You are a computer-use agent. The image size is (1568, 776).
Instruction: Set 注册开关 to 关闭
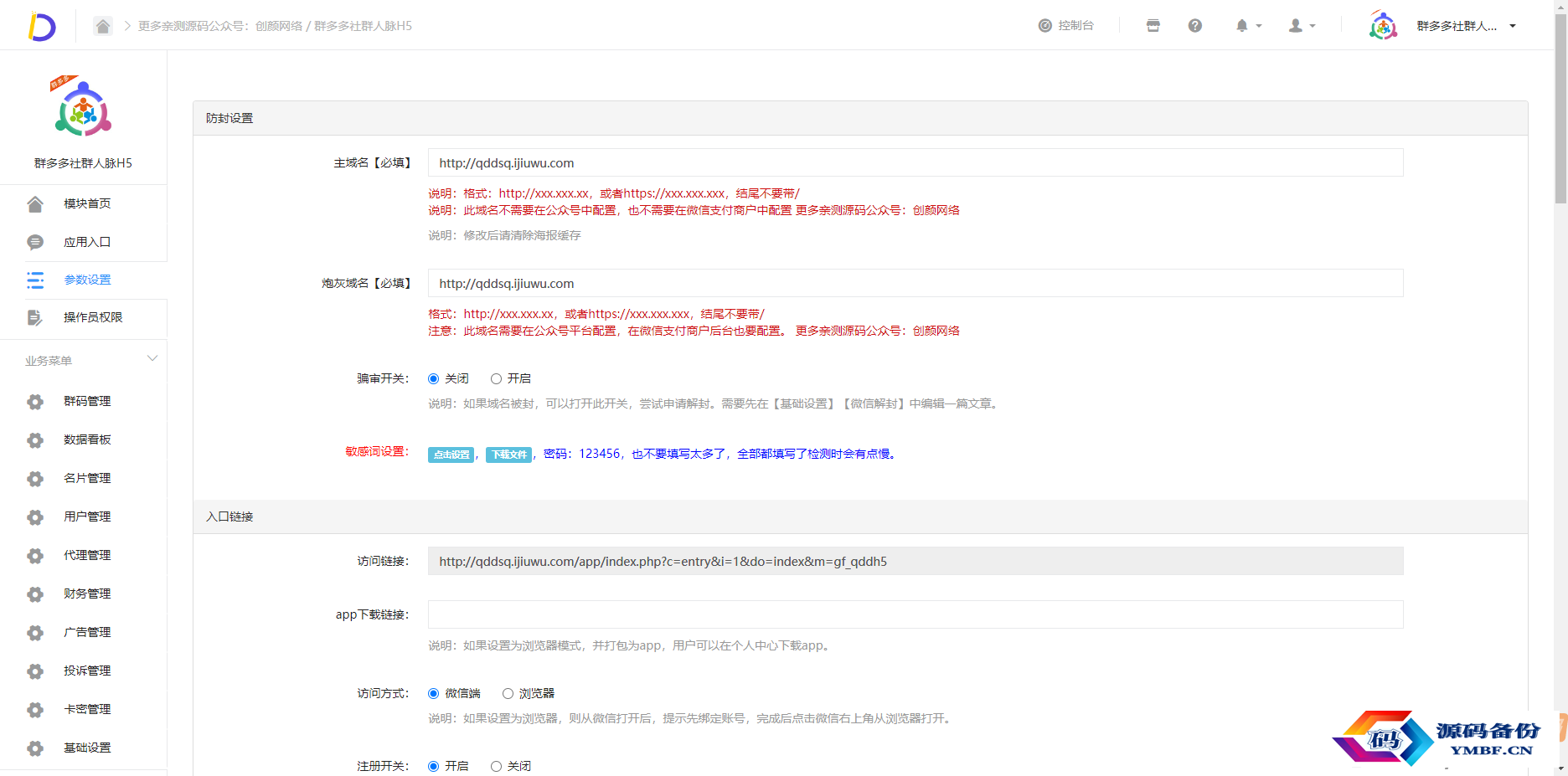pos(496,767)
